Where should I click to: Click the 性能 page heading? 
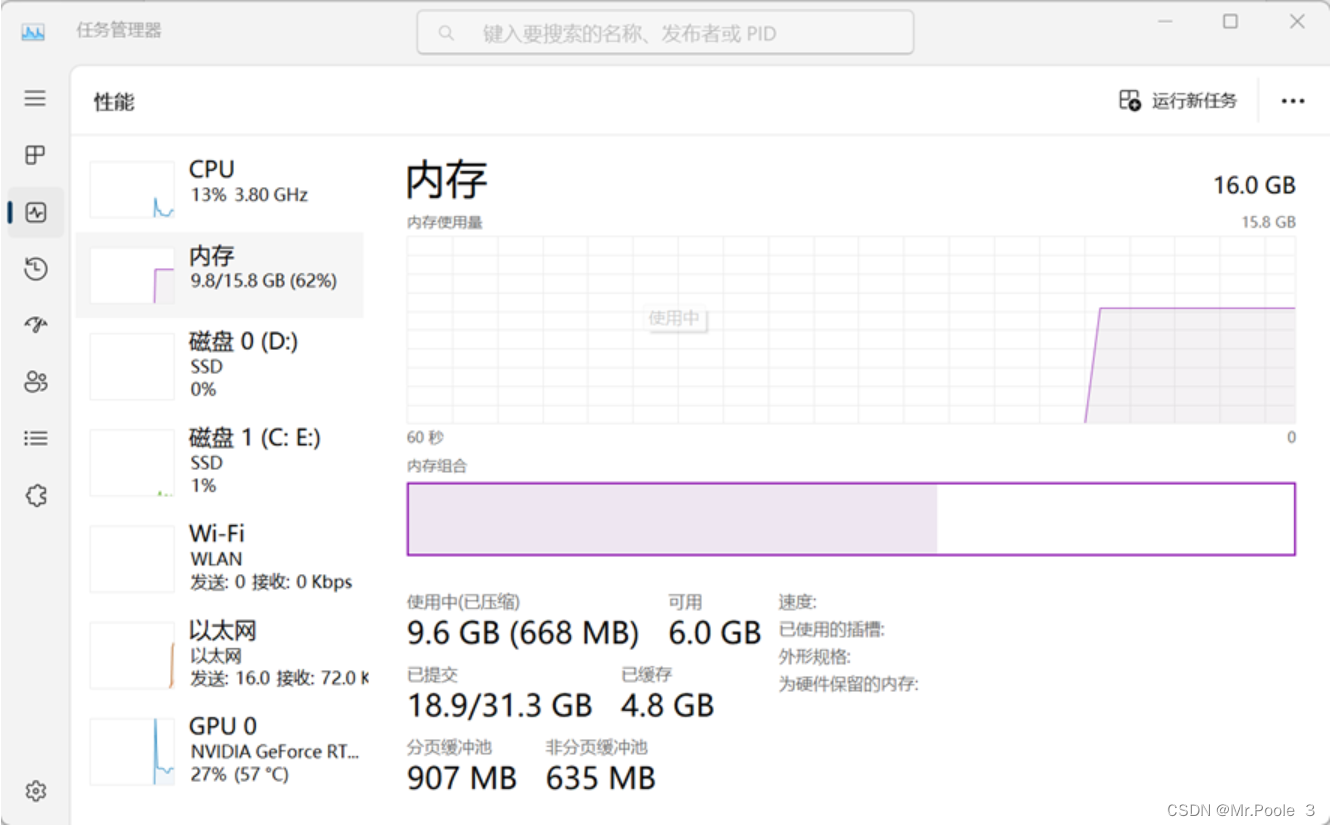click(x=114, y=102)
